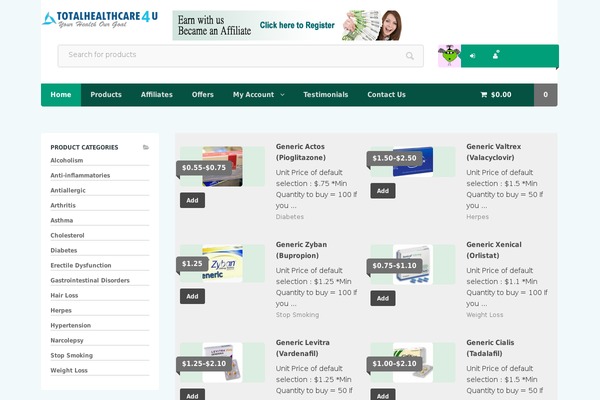Select the Anti-inflammatories category
Viewport: 600px width, 400px height.
point(80,175)
